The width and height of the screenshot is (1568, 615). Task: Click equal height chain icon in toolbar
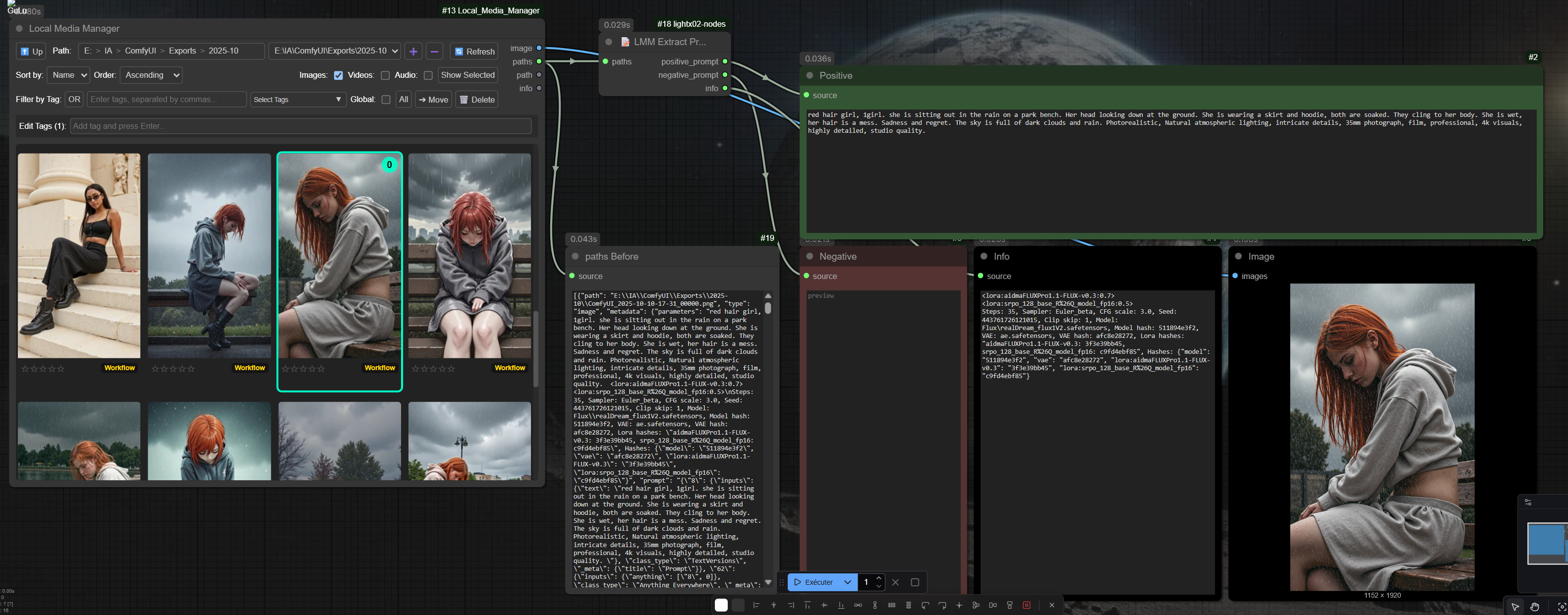(x=874, y=605)
